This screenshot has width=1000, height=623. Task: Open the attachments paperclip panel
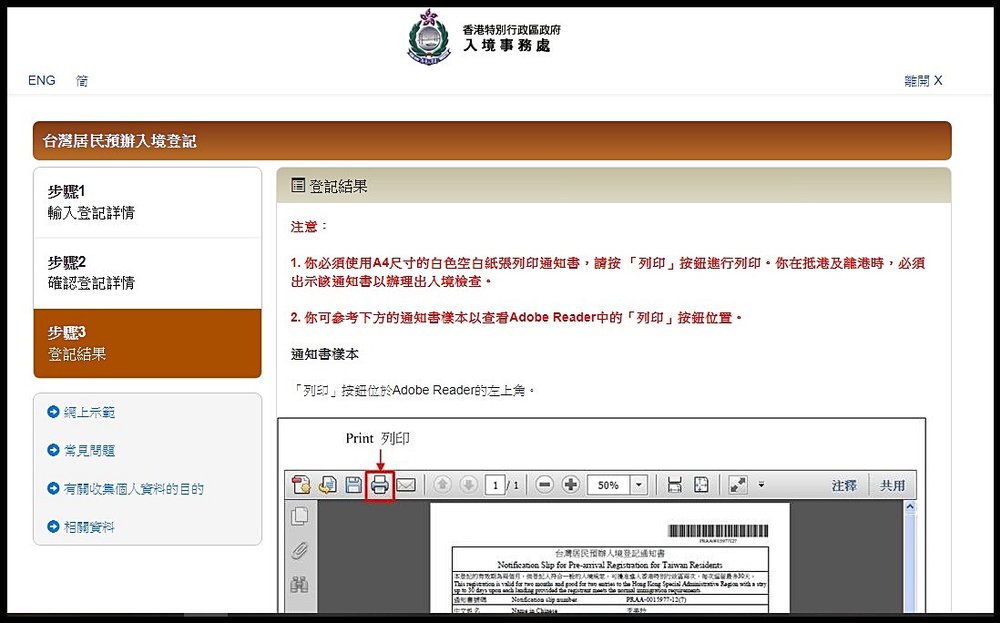[298, 550]
